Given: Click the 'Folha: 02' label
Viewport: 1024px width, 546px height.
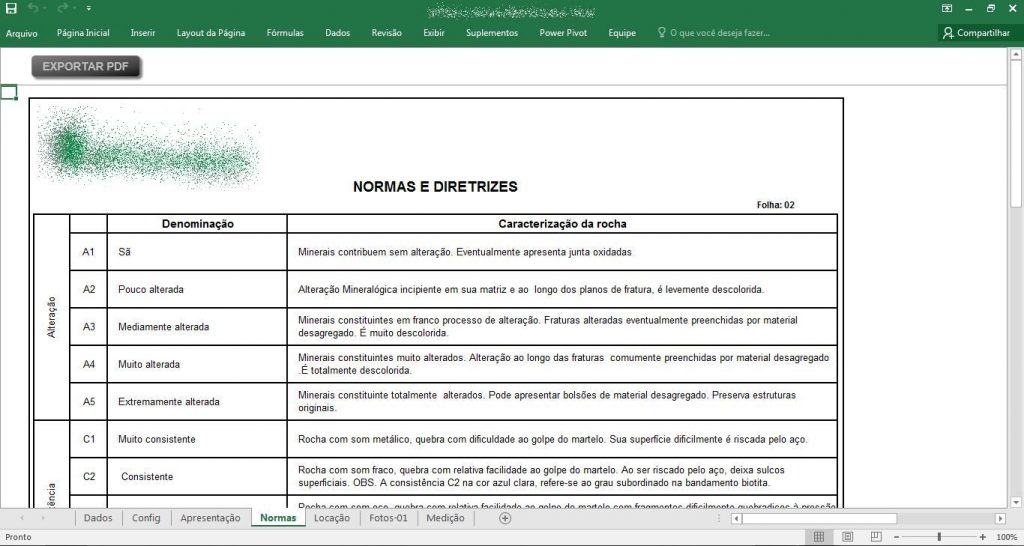Looking at the screenshot, I should click(775, 205).
